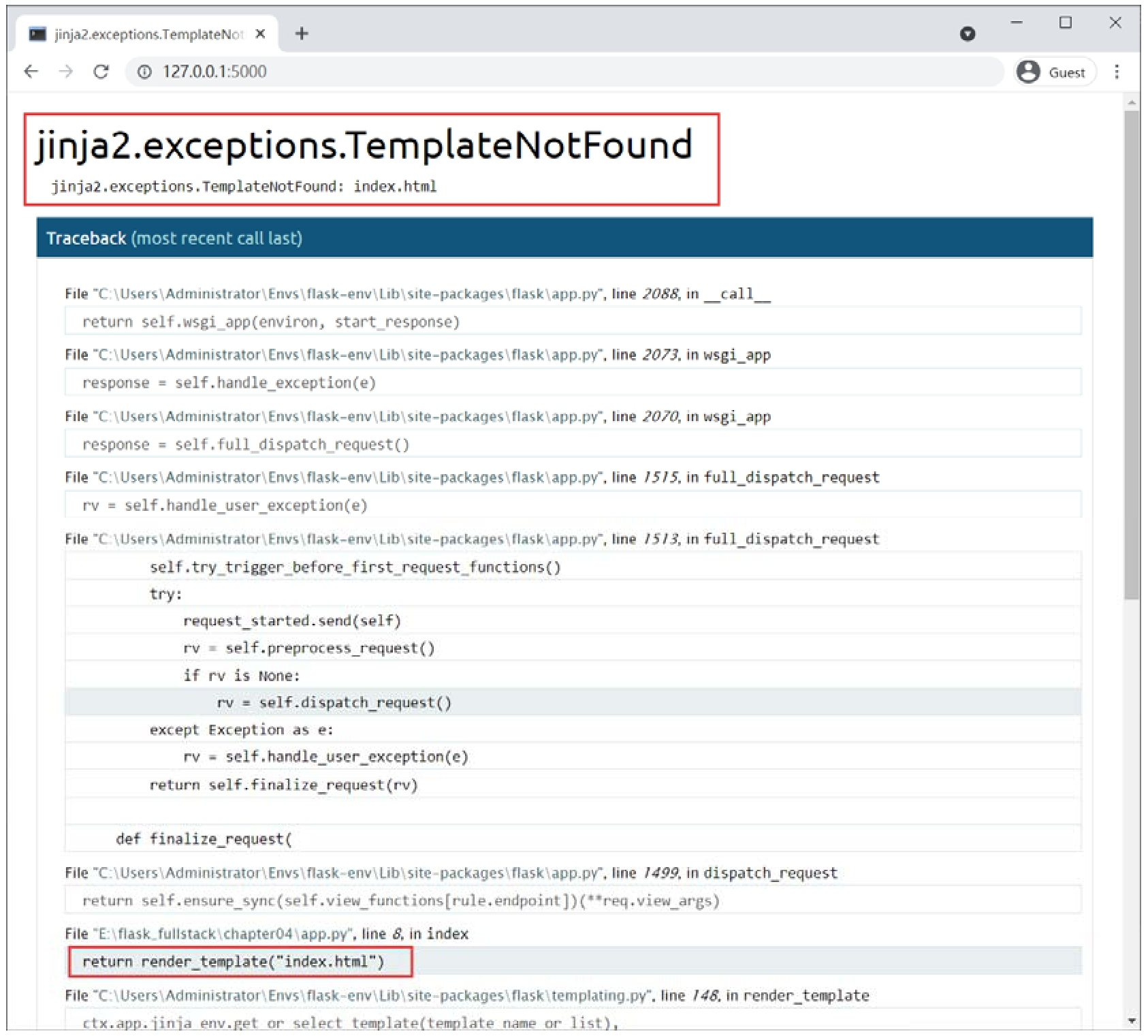Click the Traceback (most recent call last) header
Viewport: 1148px width, 1036px height.
[x=564, y=238]
